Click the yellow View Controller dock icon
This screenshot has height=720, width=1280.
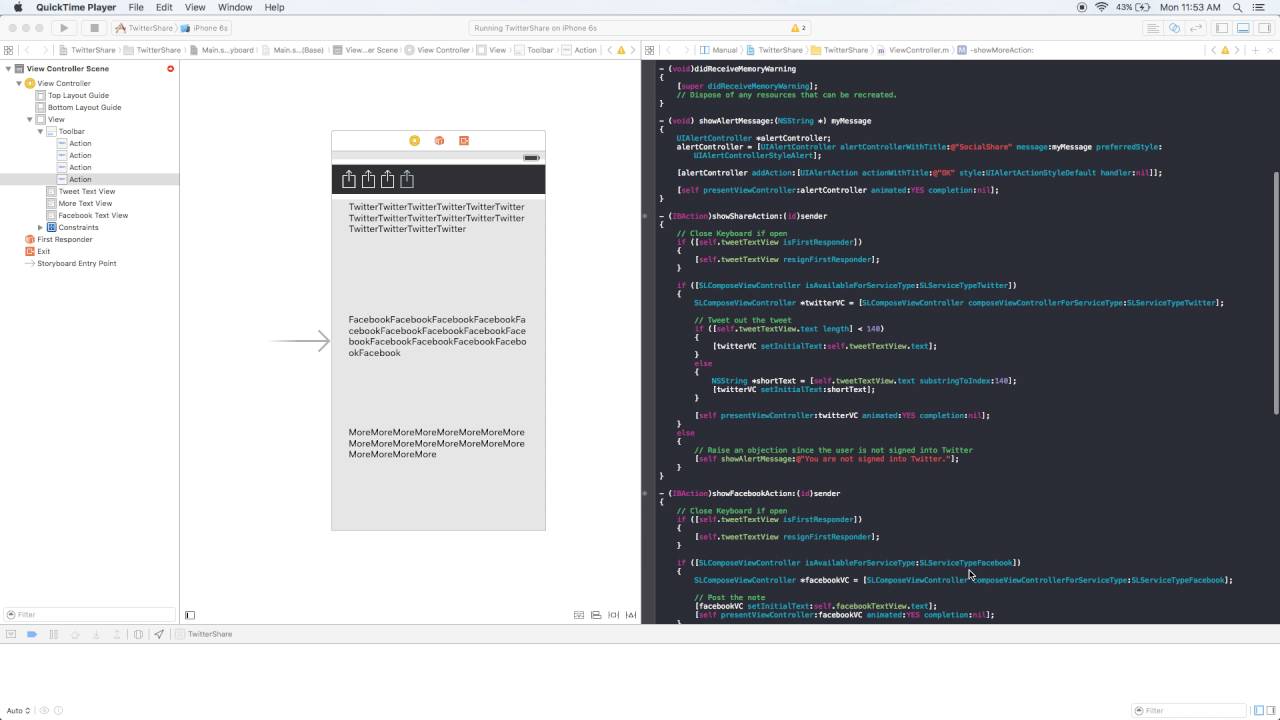415,141
